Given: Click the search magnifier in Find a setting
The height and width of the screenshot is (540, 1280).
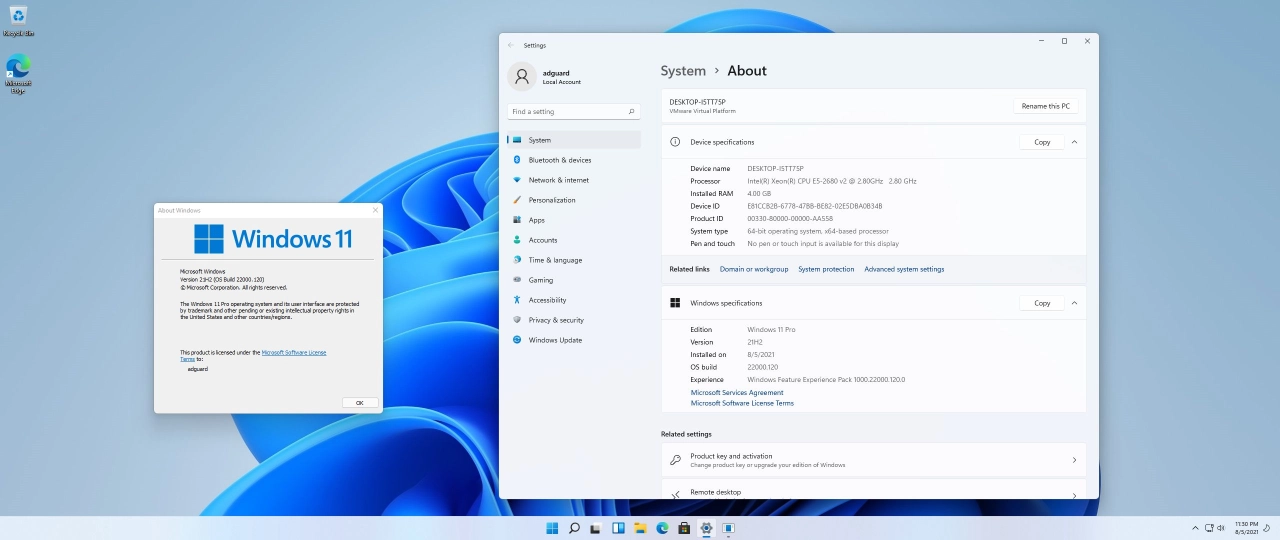Looking at the screenshot, I should [x=631, y=111].
